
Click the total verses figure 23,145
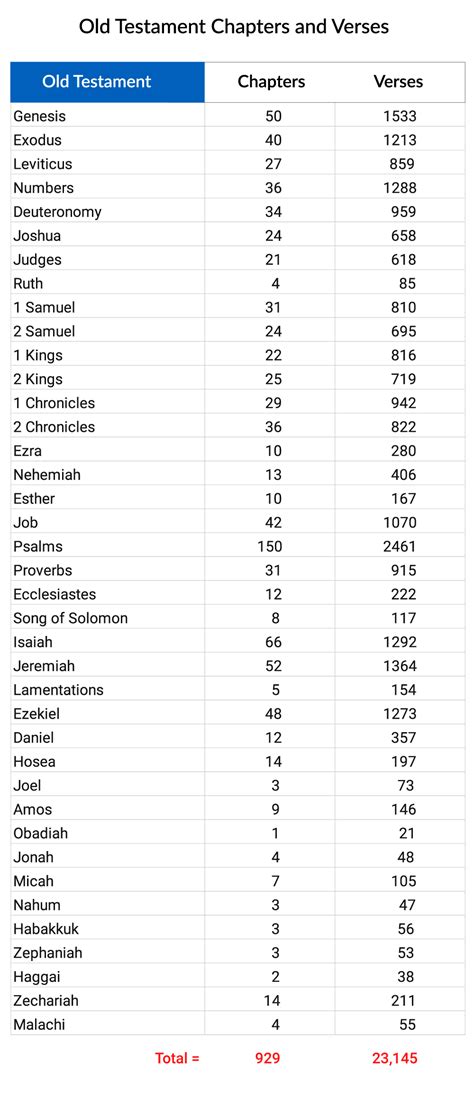coord(395,1059)
